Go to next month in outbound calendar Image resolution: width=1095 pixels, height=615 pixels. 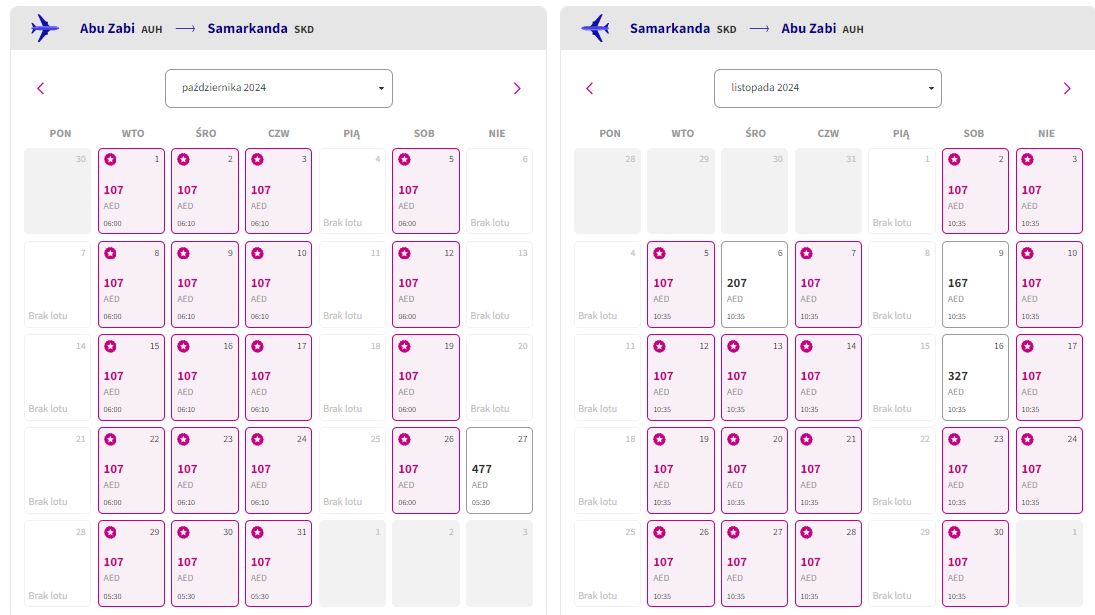point(517,89)
